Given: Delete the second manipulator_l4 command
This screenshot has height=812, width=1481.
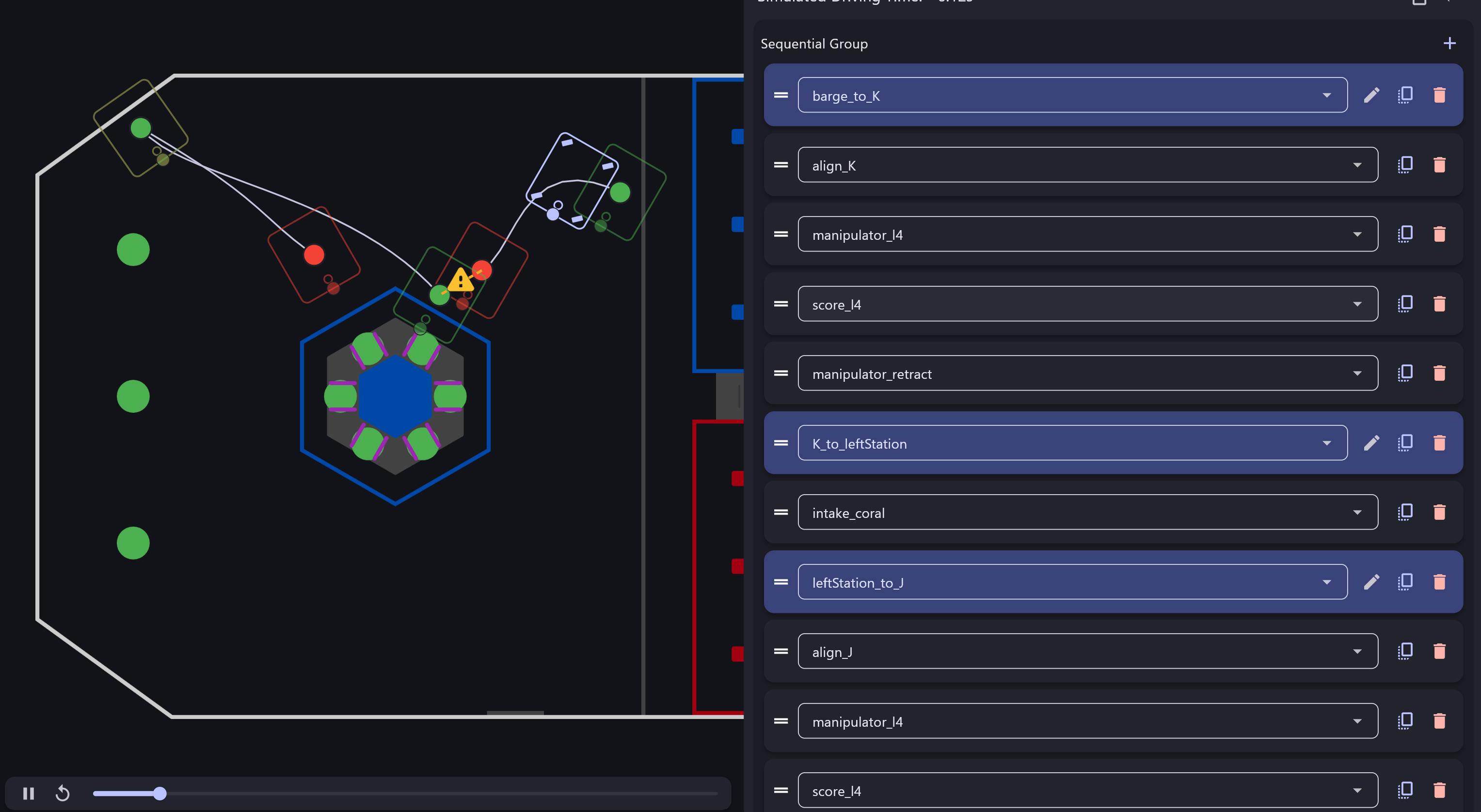Looking at the screenshot, I should [1439, 720].
